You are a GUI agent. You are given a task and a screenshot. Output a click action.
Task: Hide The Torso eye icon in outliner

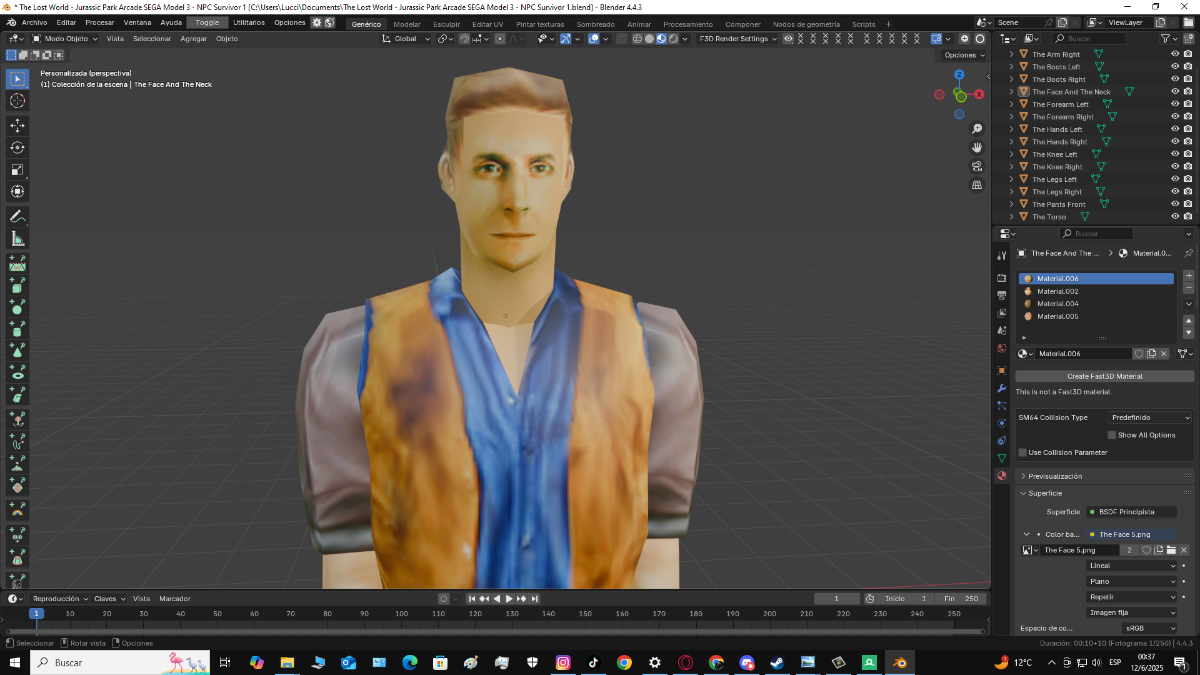(x=1175, y=217)
